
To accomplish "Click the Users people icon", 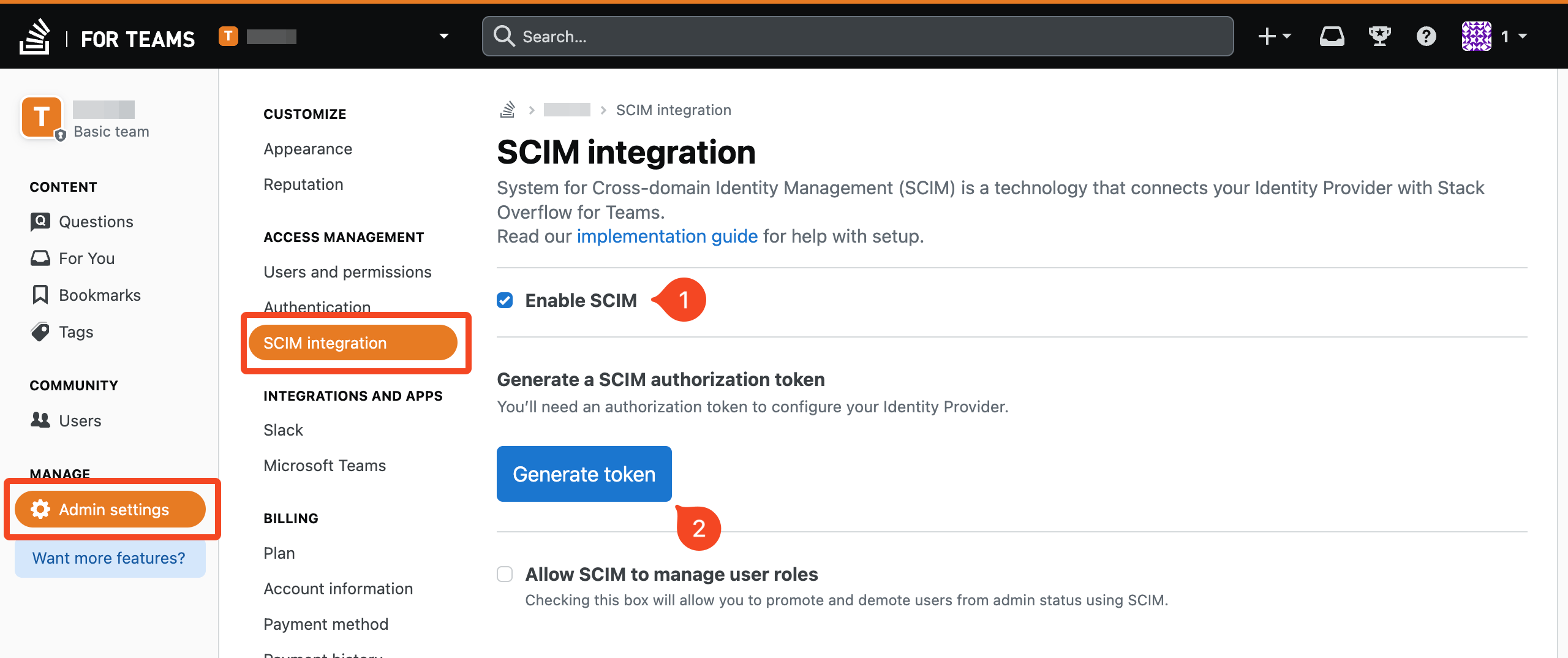I will point(40,420).
